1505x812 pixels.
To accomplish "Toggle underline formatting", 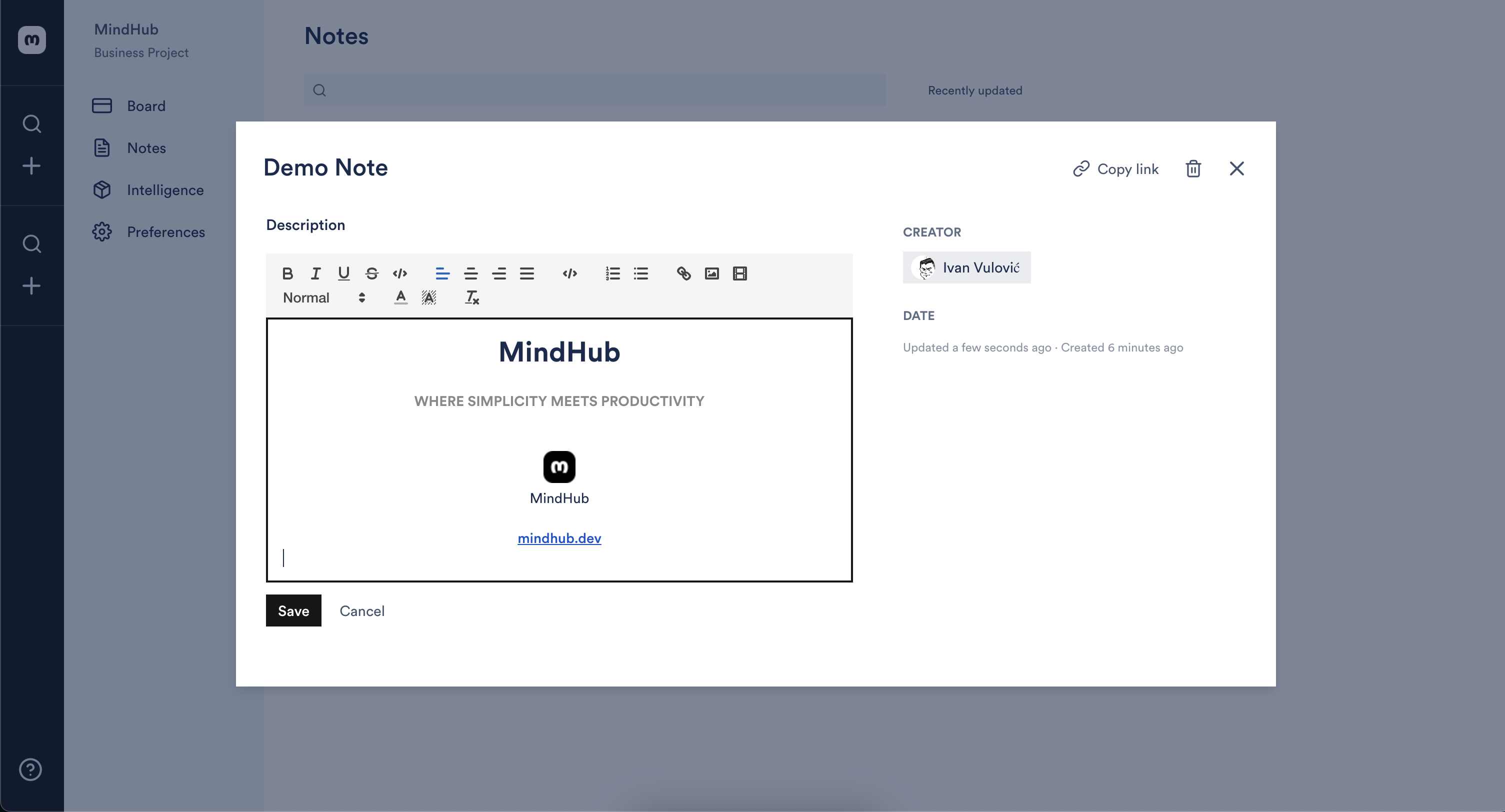I will pos(343,273).
